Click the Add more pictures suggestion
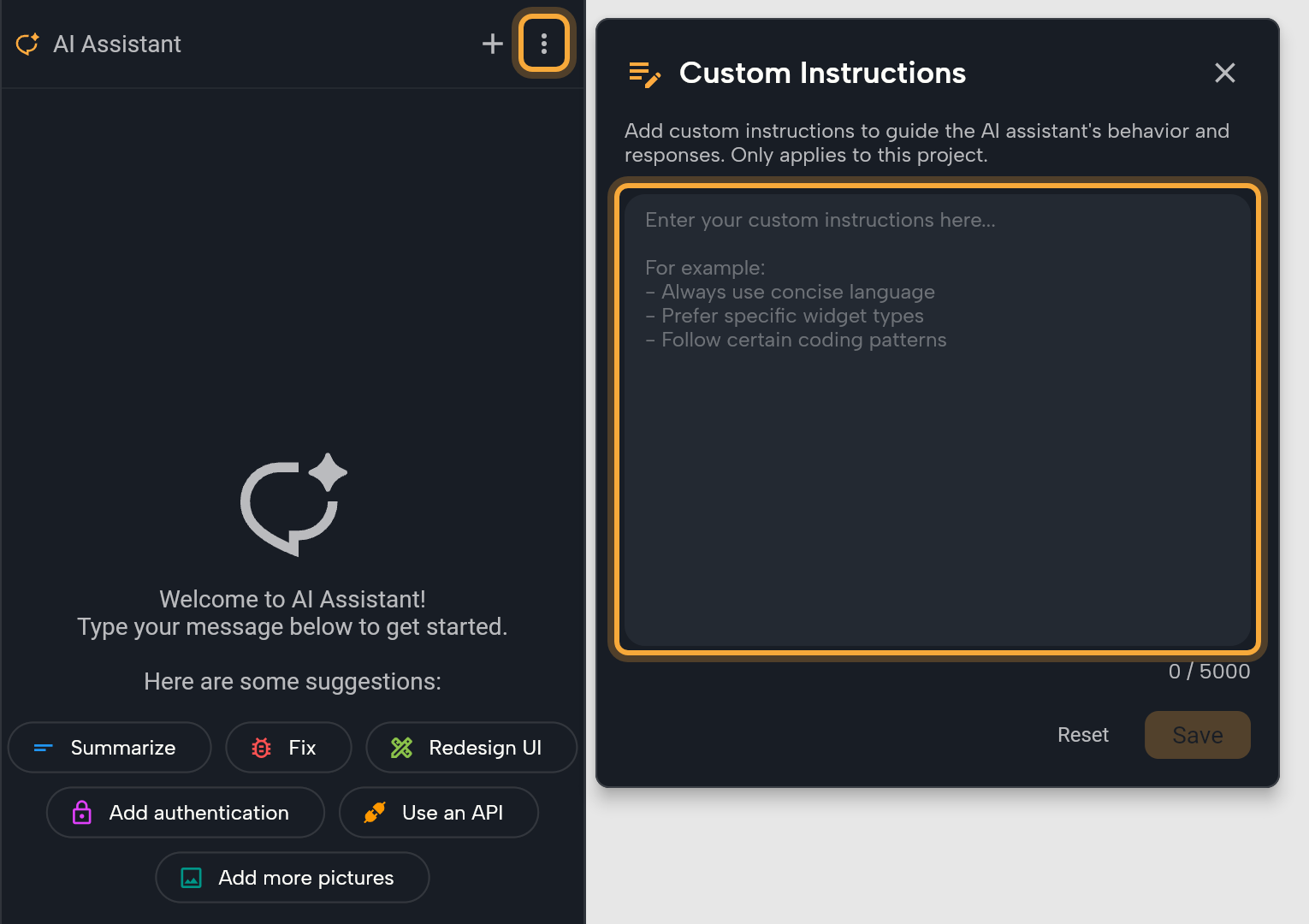Screen dimensions: 1309x924 point(293,878)
